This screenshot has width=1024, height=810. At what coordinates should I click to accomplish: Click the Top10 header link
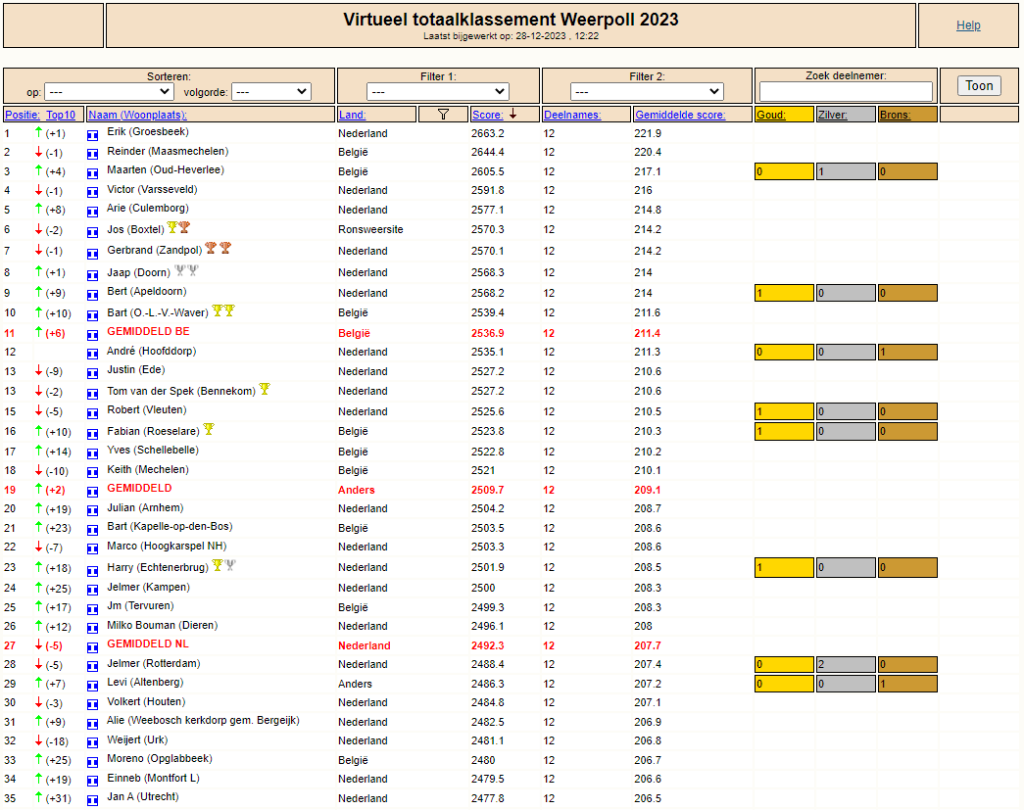pos(61,115)
